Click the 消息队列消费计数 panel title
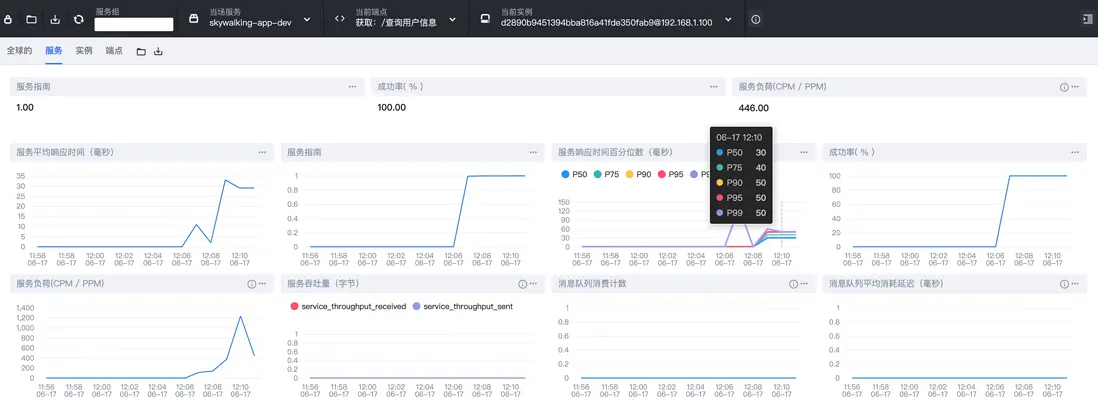The image size is (1098, 401). [592, 284]
